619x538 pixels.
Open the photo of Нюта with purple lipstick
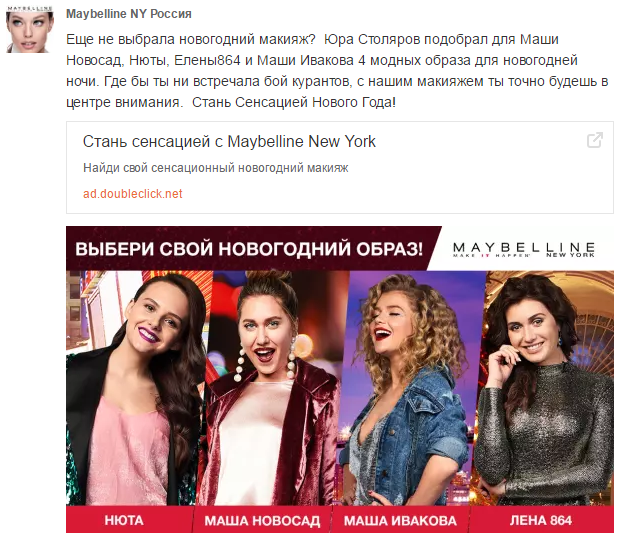(136, 388)
